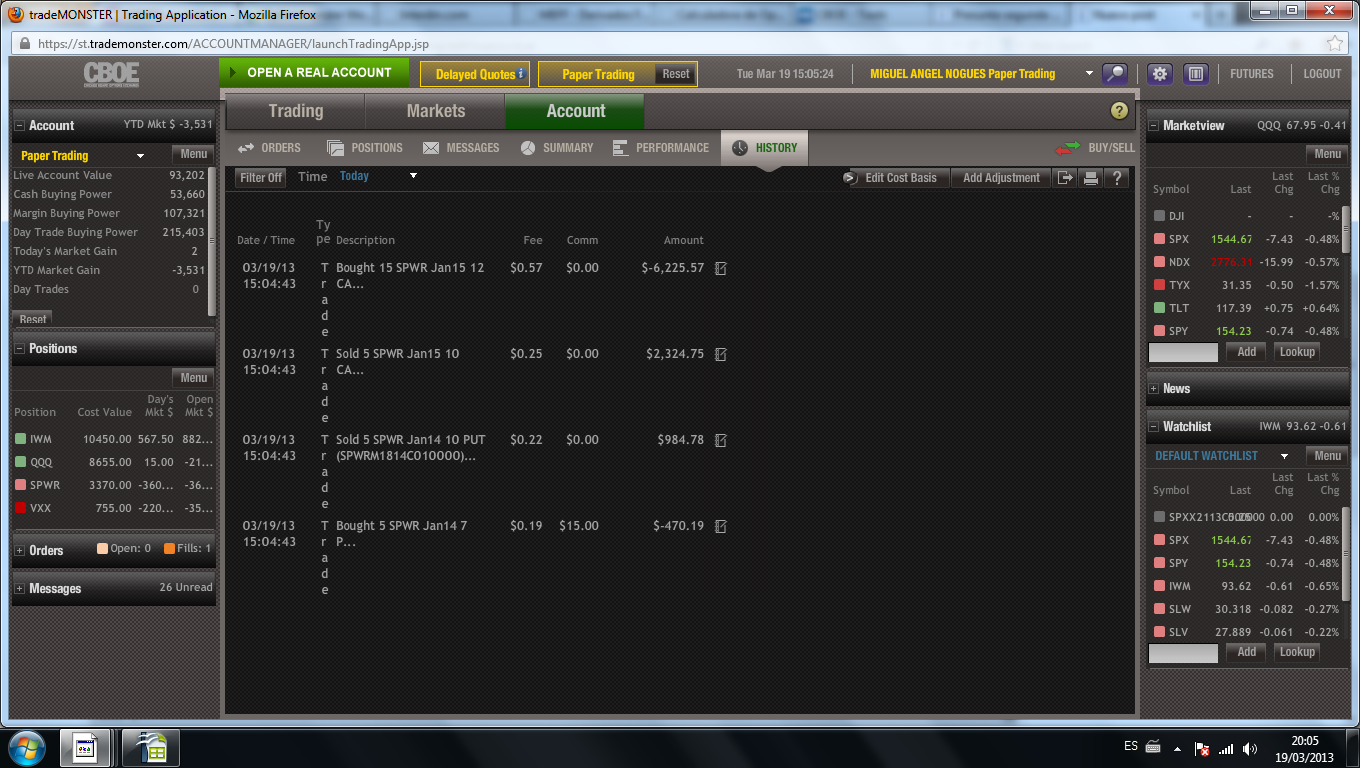Click the LOGOUT link

1322,74
